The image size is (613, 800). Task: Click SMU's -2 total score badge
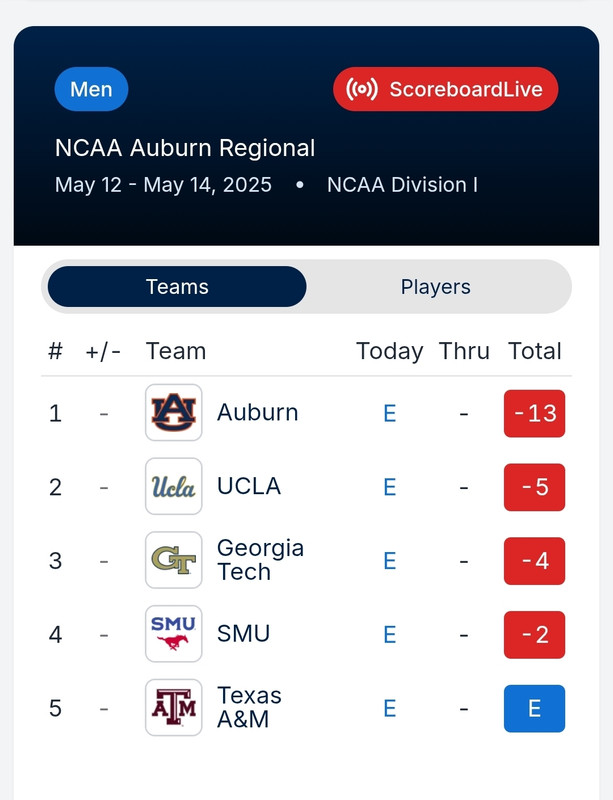click(x=534, y=634)
